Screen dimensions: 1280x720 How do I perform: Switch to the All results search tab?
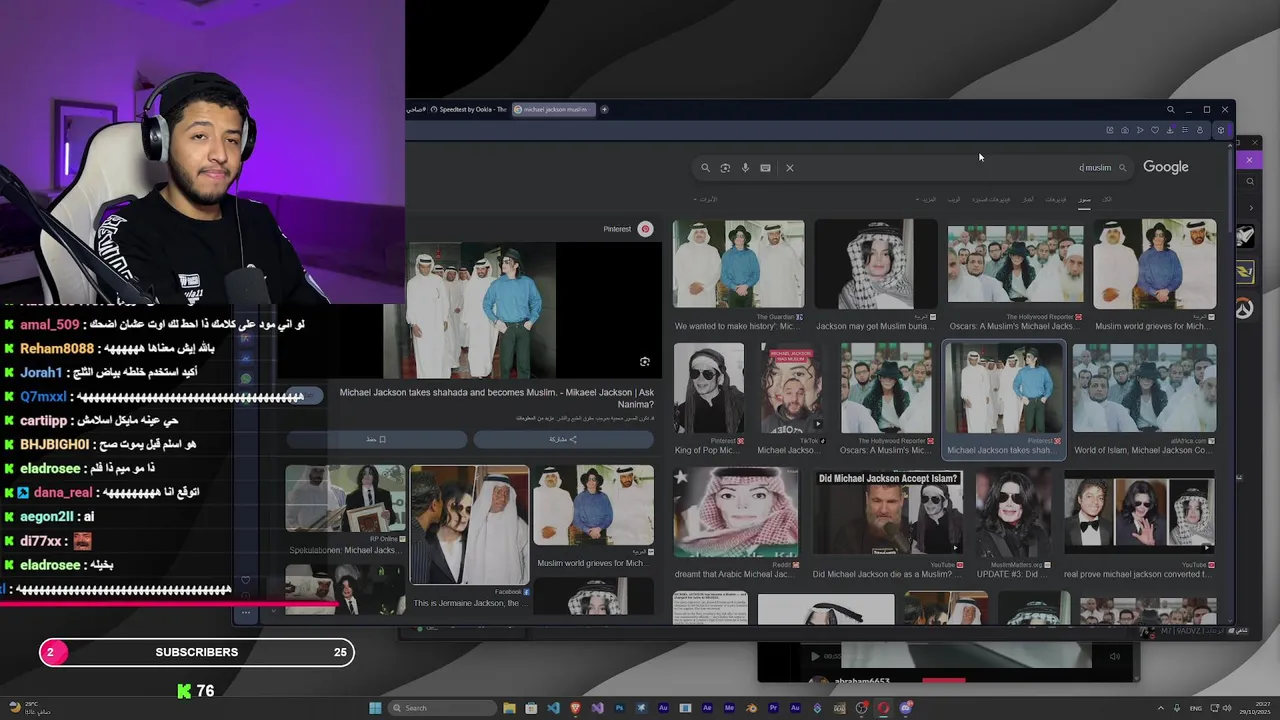[x=1107, y=199]
